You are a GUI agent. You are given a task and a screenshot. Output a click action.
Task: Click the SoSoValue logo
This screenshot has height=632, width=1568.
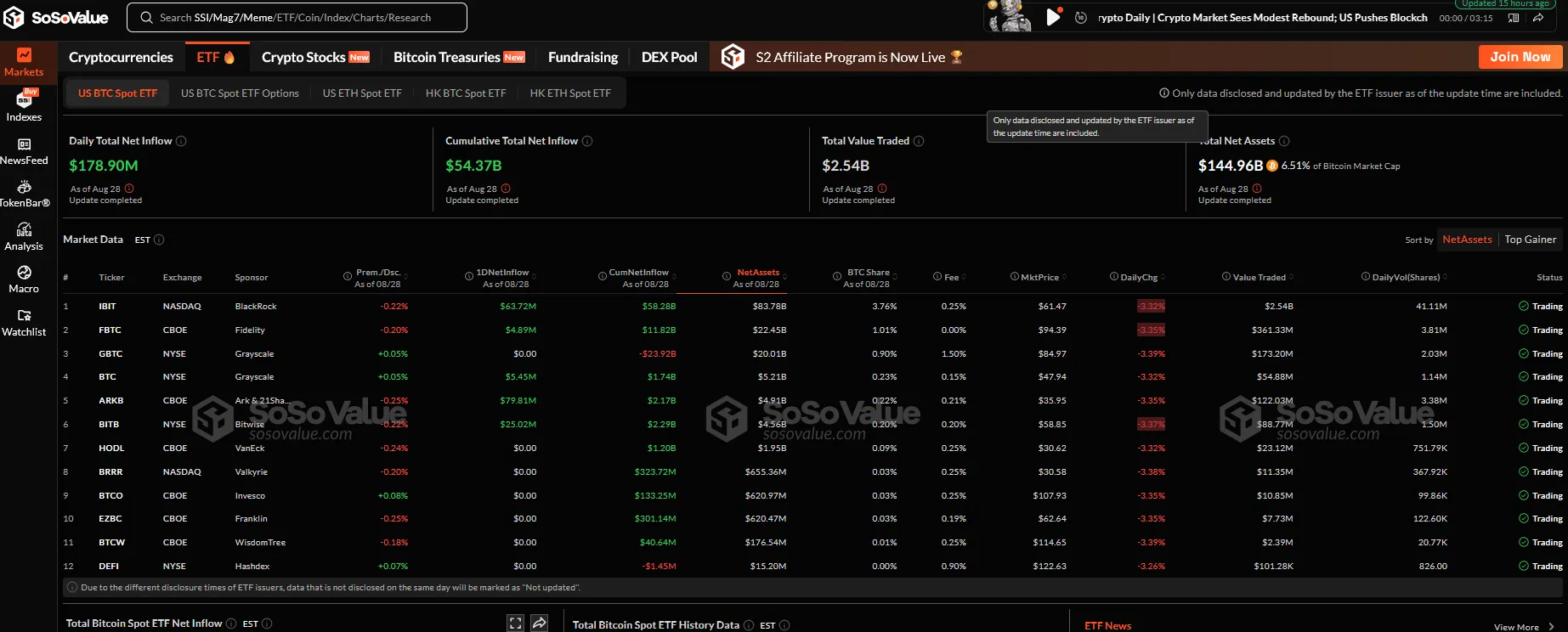(x=56, y=17)
